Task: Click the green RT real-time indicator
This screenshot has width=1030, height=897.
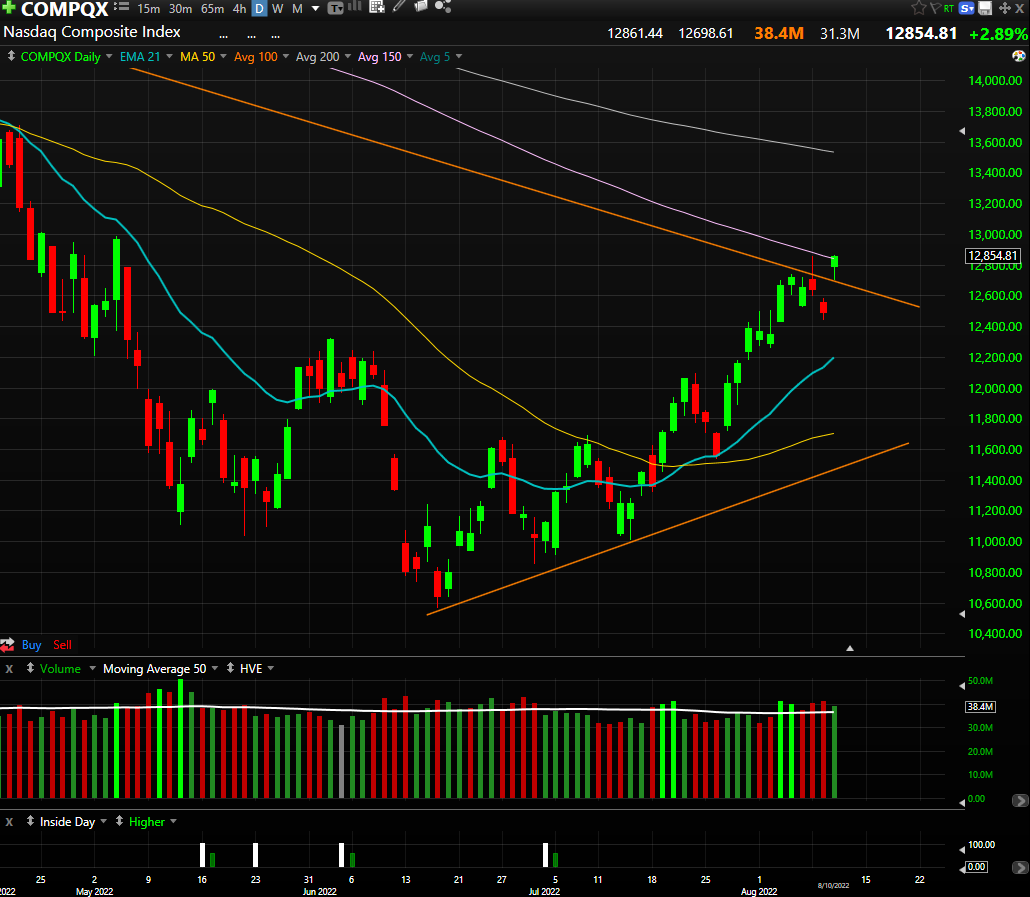Action: coord(949,9)
